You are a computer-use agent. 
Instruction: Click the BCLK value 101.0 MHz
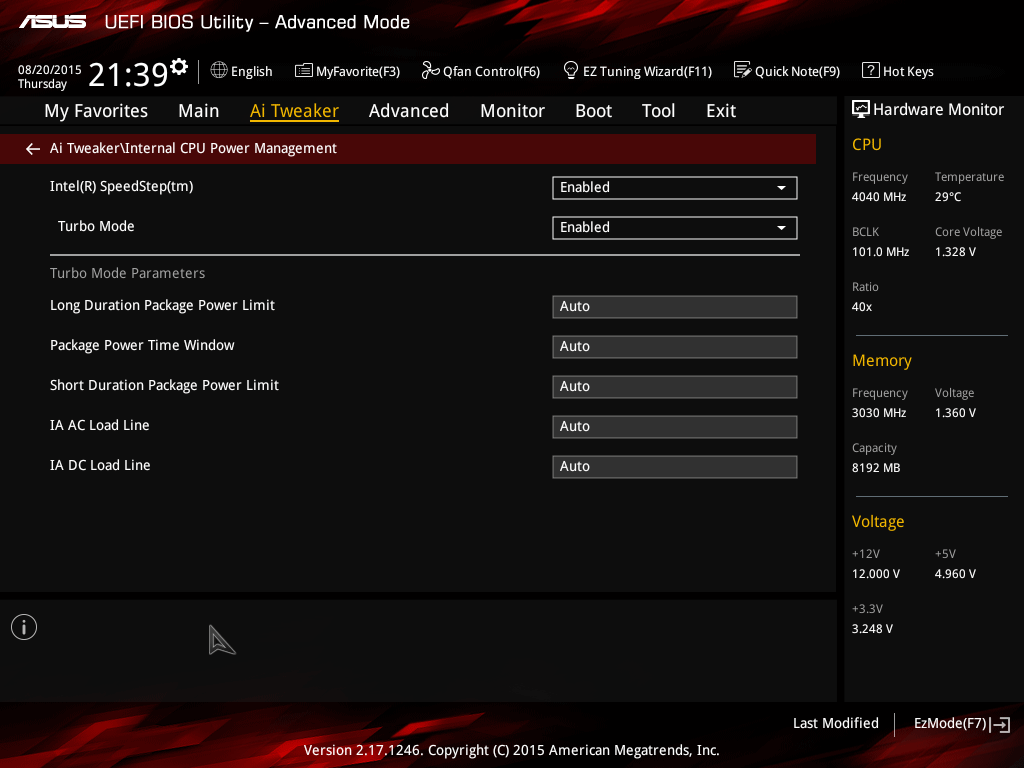tap(880, 251)
